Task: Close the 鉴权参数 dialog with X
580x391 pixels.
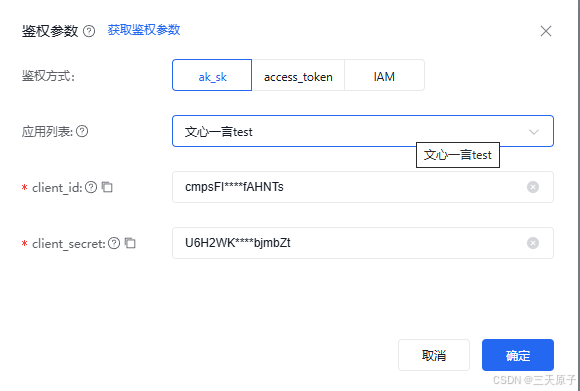Action: pos(546,31)
